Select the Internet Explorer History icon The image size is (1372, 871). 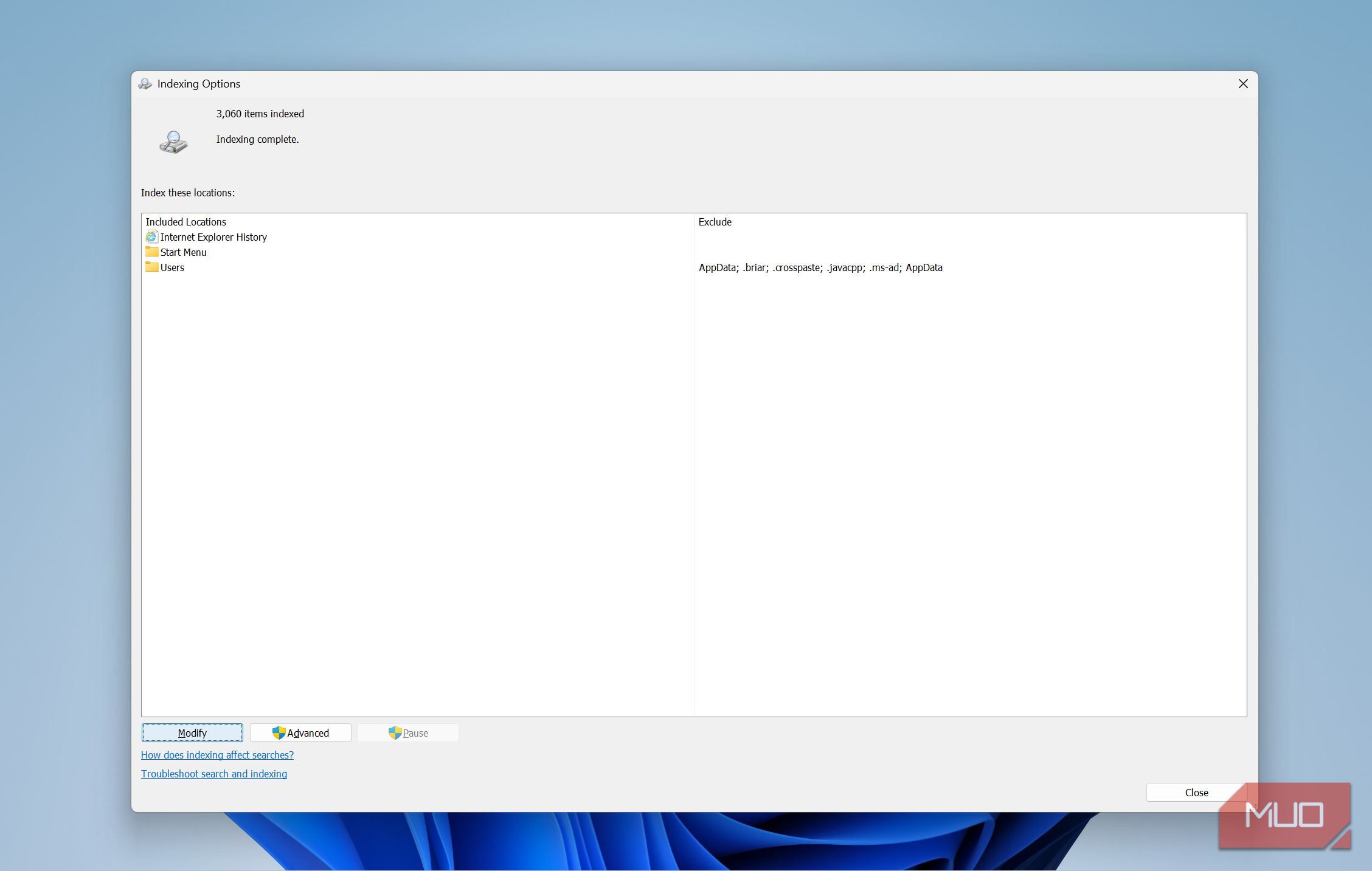tap(151, 236)
